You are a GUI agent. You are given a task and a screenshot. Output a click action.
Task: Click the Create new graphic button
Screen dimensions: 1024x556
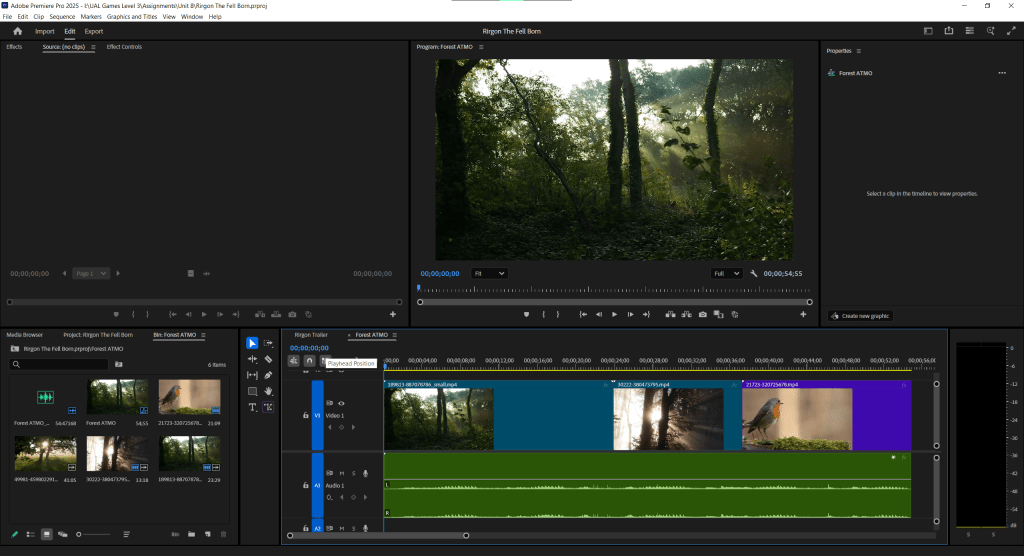860,316
